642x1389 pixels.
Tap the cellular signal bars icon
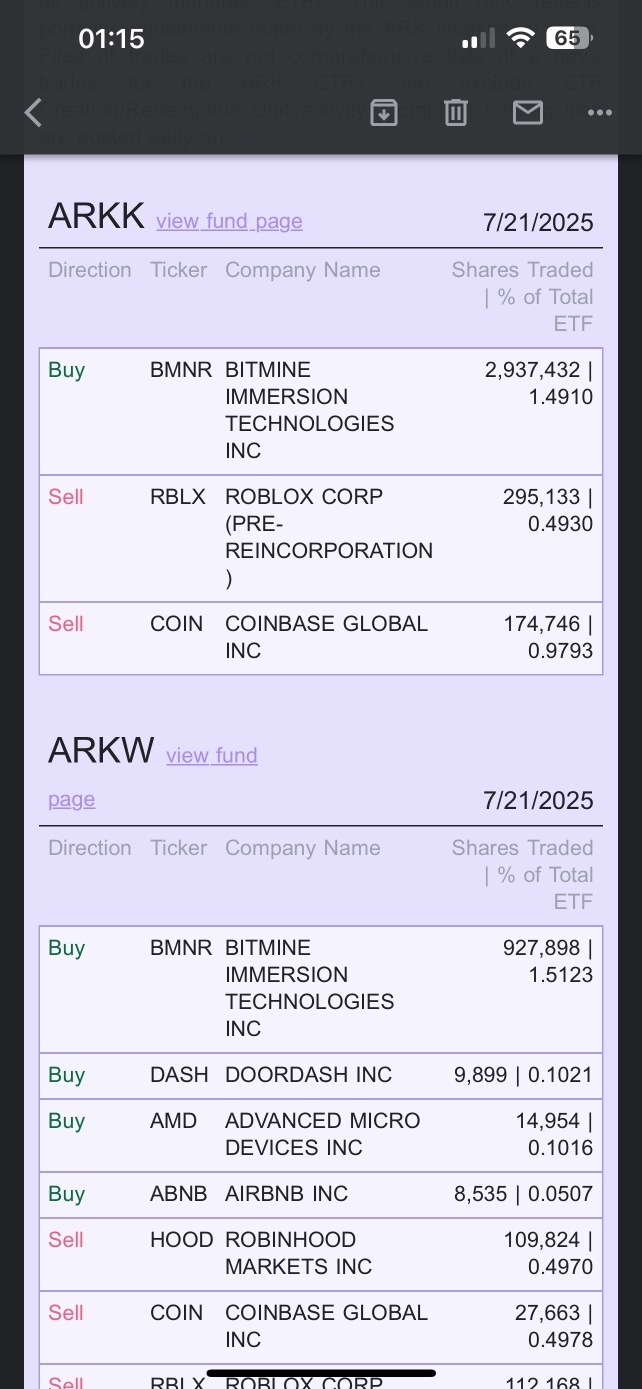[x=480, y=39]
